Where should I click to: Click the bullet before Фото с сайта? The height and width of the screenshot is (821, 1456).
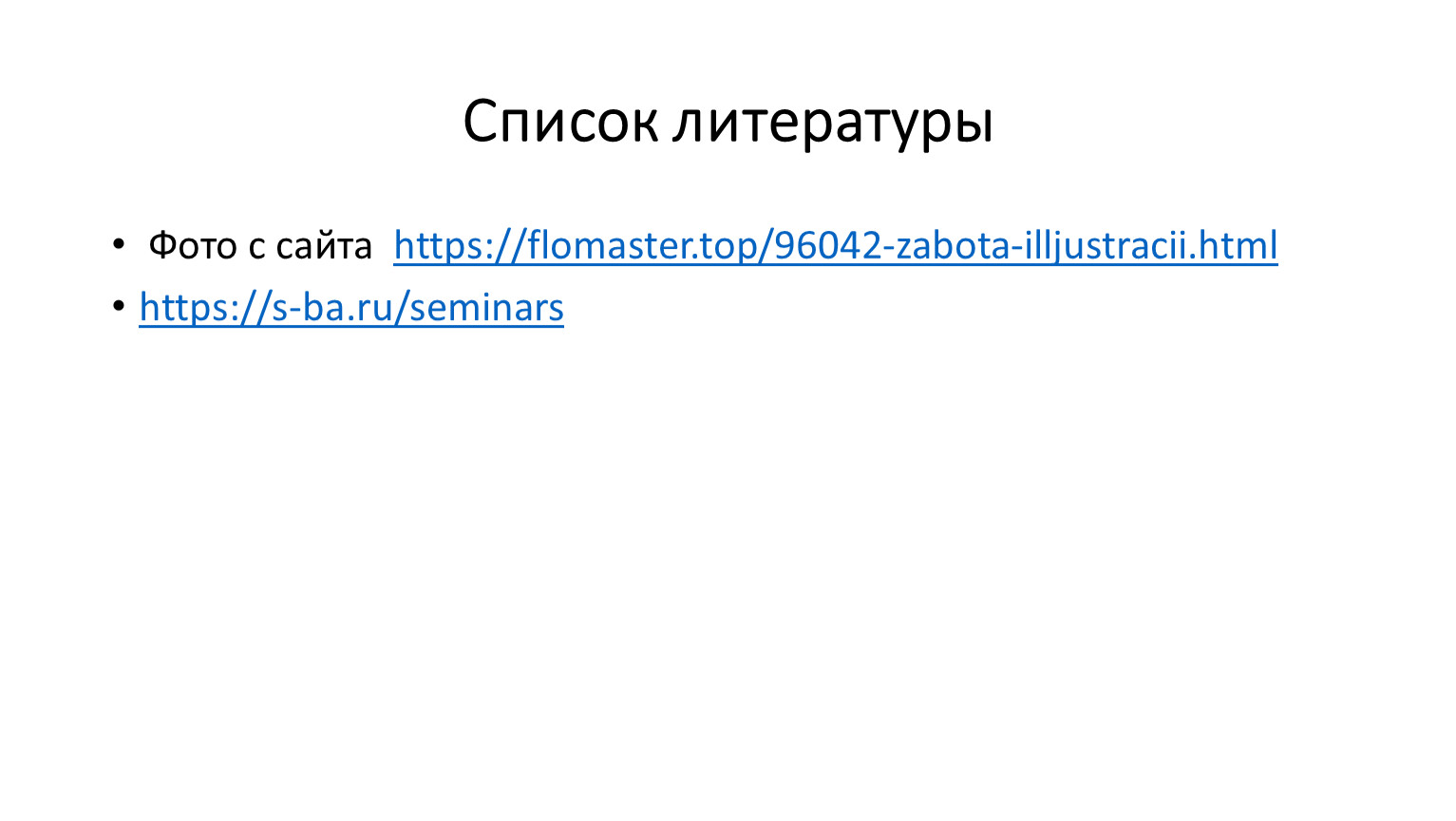click(x=118, y=244)
